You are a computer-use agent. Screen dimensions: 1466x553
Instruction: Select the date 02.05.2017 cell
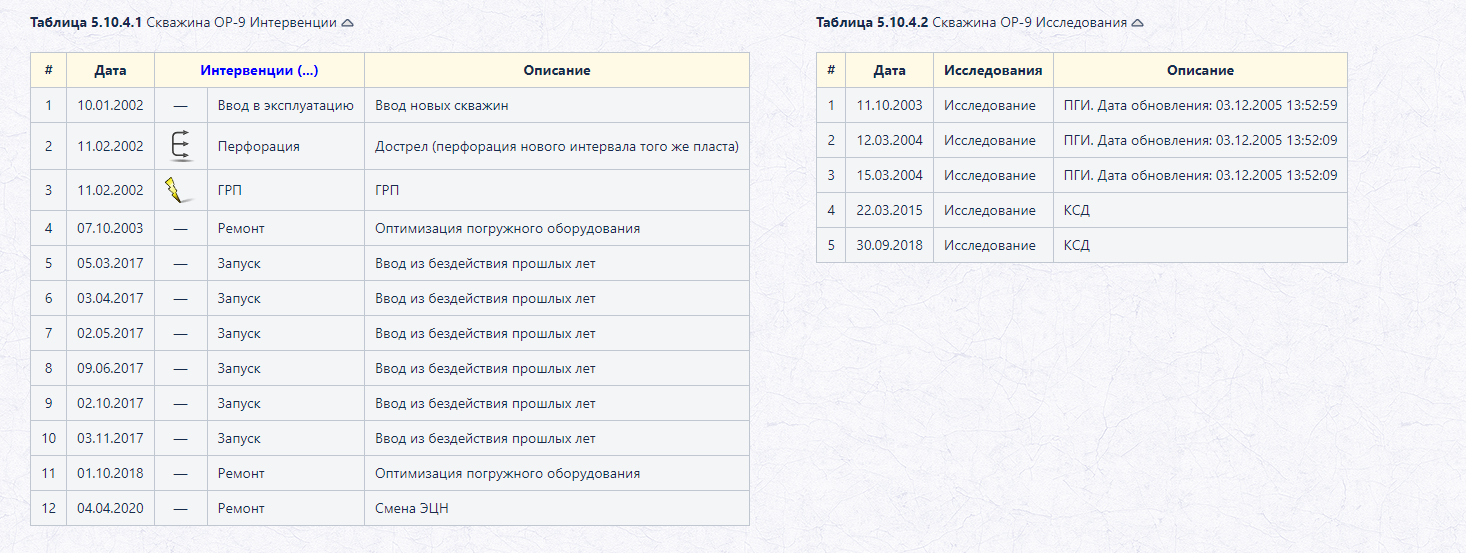pos(110,333)
